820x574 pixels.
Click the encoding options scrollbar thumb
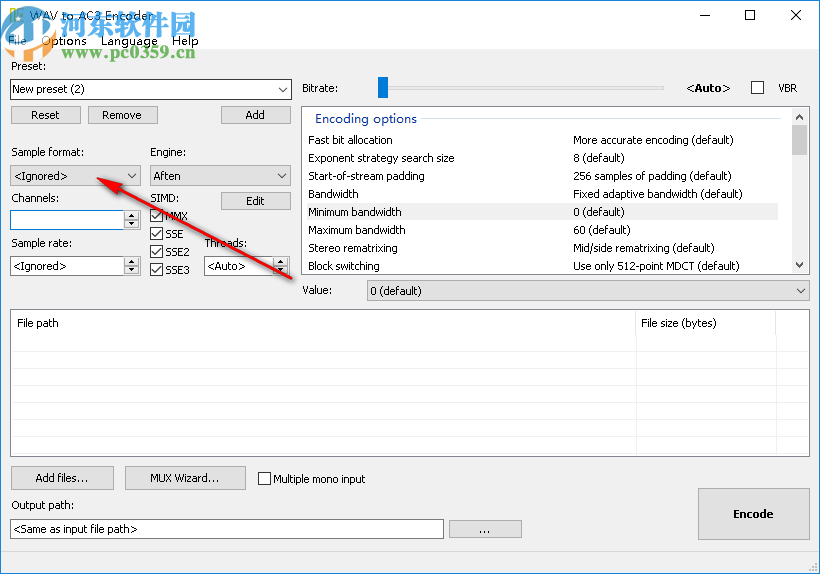click(x=799, y=140)
